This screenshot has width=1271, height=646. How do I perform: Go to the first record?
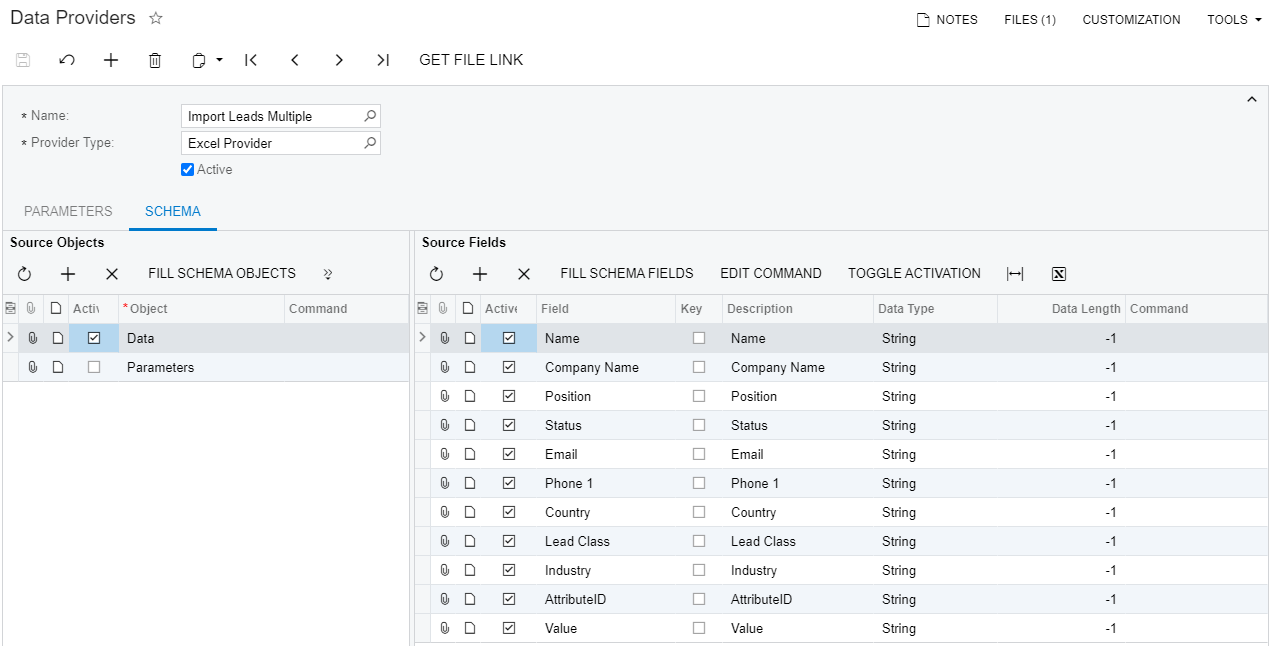[x=251, y=60]
